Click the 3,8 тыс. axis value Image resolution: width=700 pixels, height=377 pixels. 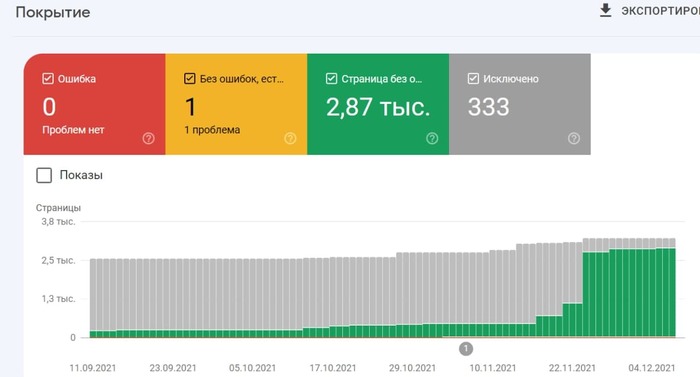58,222
